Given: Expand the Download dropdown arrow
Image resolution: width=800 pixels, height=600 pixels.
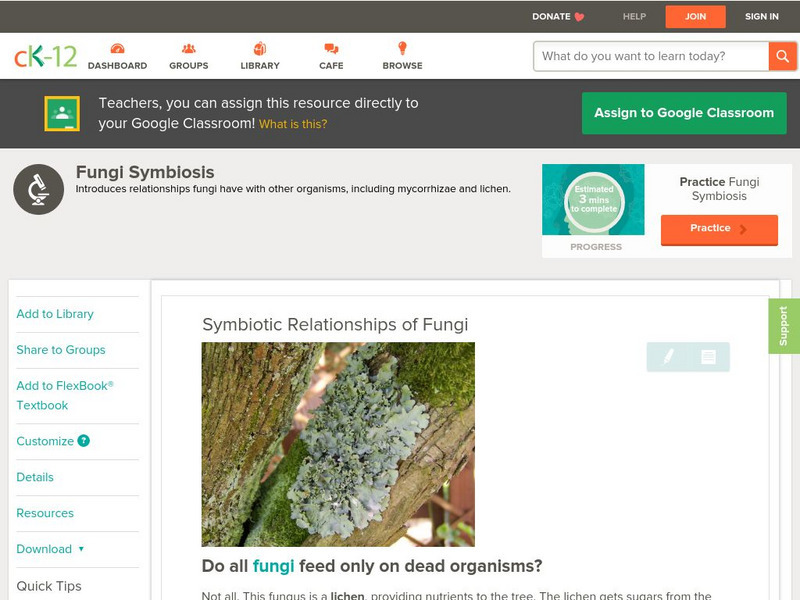Looking at the screenshot, I should point(81,549).
